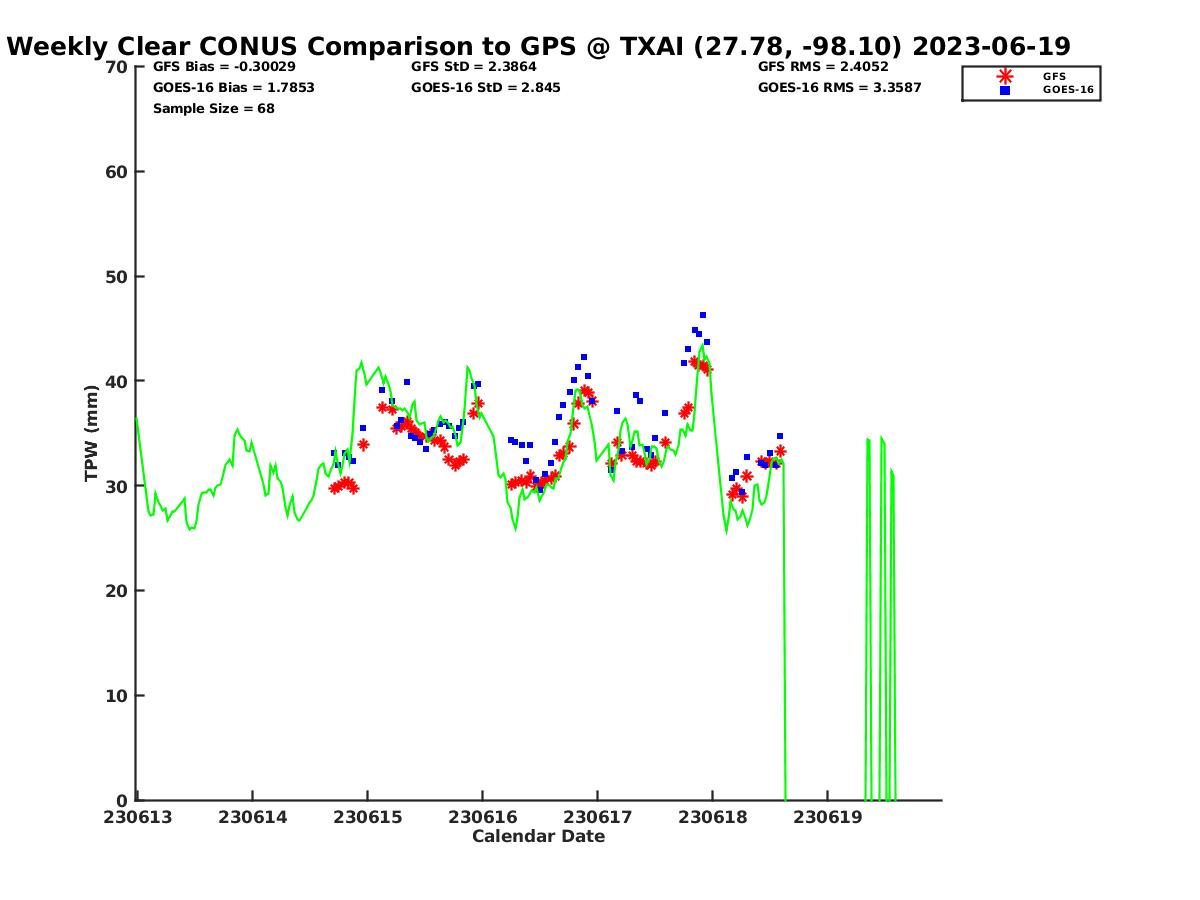Screen dimensions: 1200x900
Task: Click the blue GOES-16 square legend marker
Action: [1005, 90]
